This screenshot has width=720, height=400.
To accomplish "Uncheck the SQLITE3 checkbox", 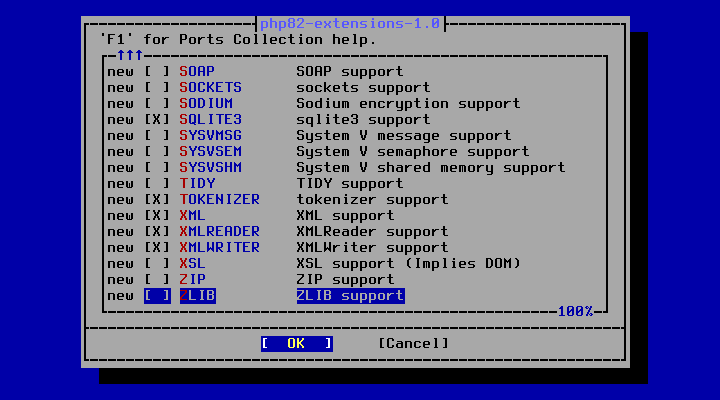I will click(x=157, y=120).
